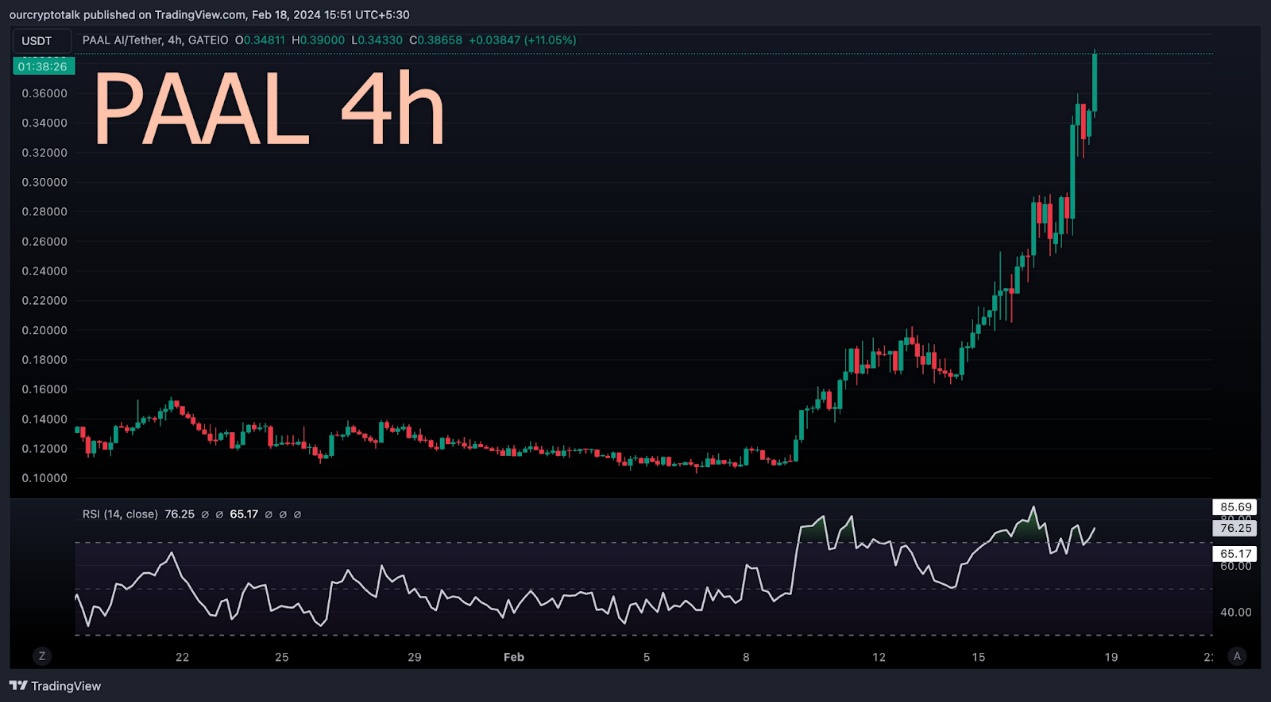Click the 0.16000 price axis label
The width and height of the screenshot is (1271, 702).
(x=44, y=389)
